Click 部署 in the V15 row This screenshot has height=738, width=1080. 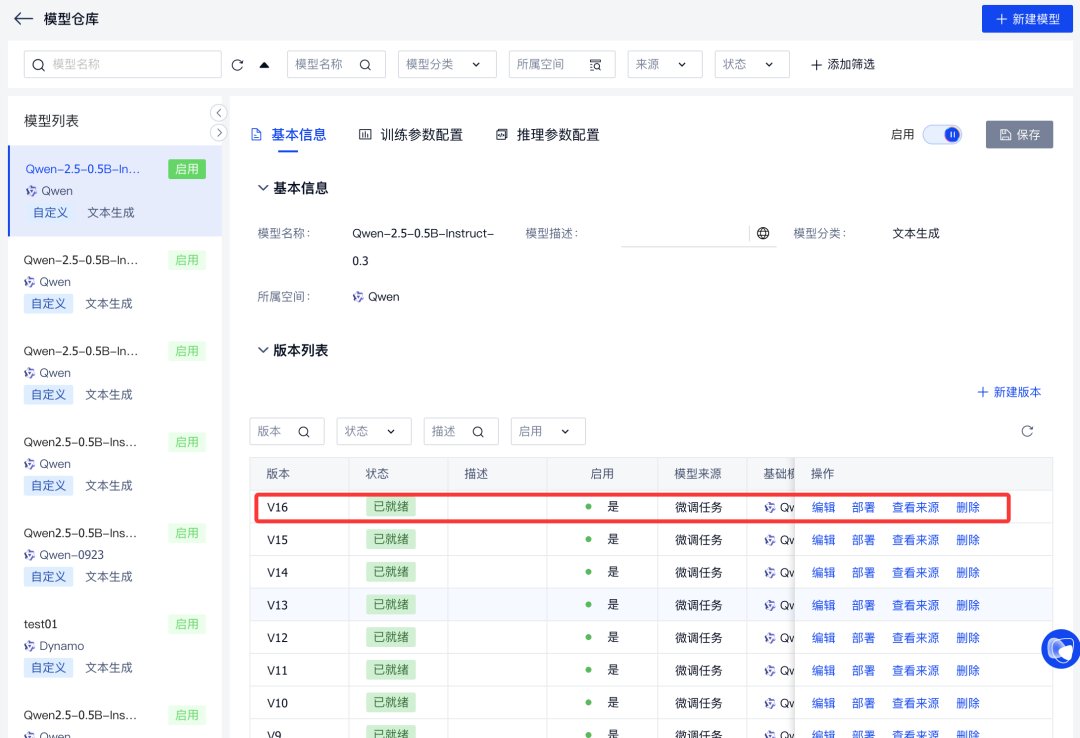click(863, 540)
